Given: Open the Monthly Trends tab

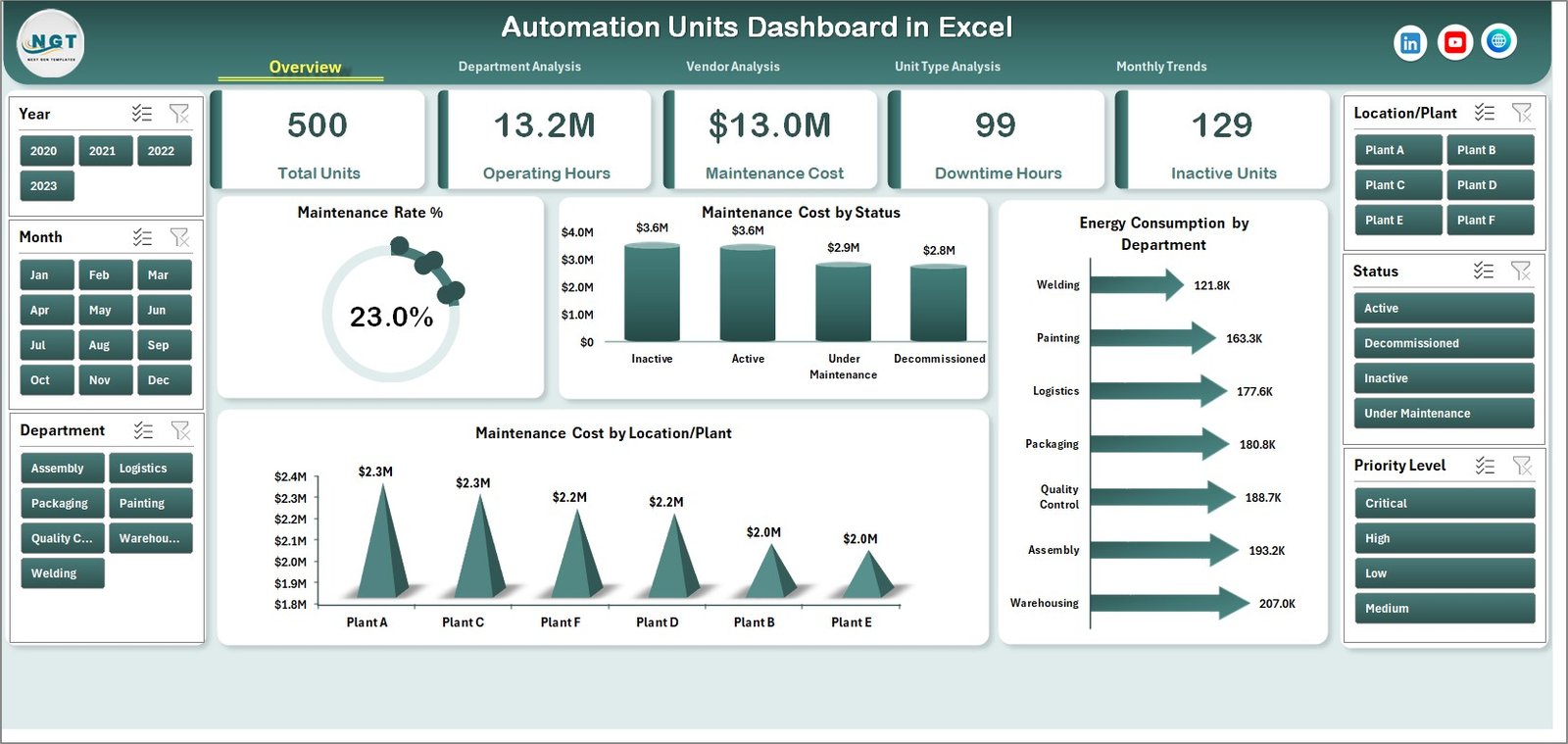Looking at the screenshot, I should tap(1161, 67).
